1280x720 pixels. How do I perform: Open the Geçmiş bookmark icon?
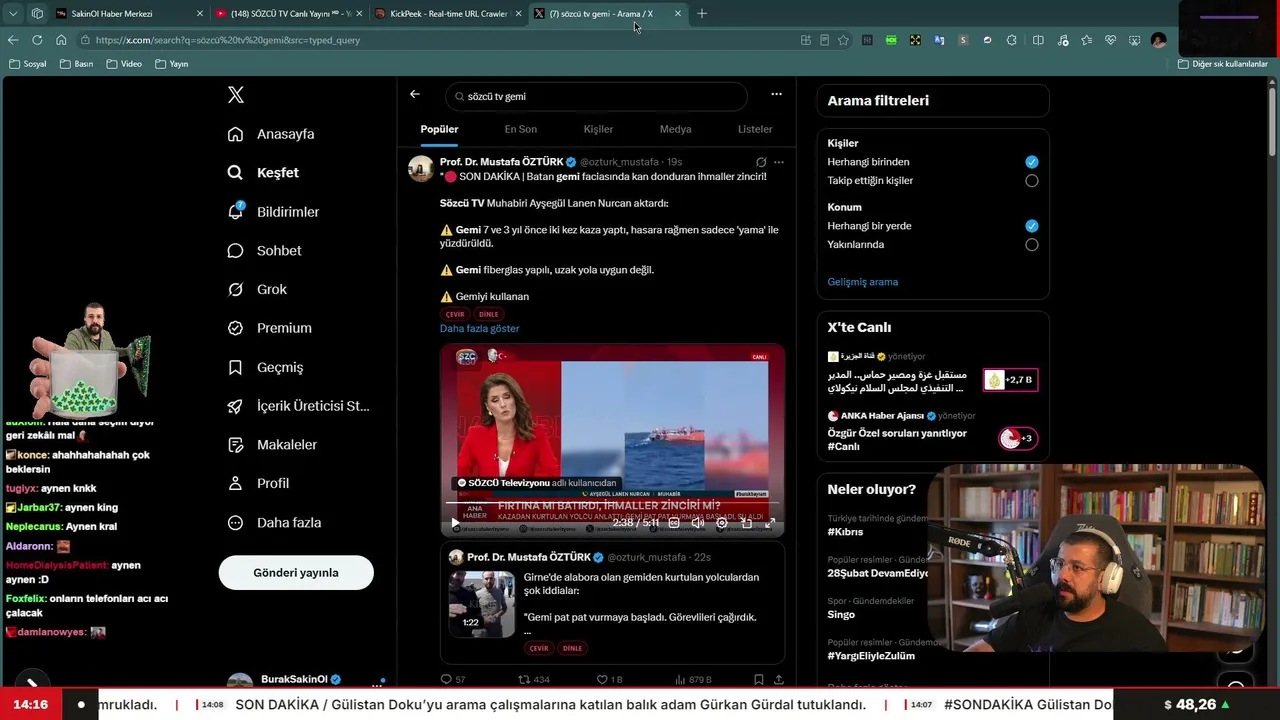(235, 367)
